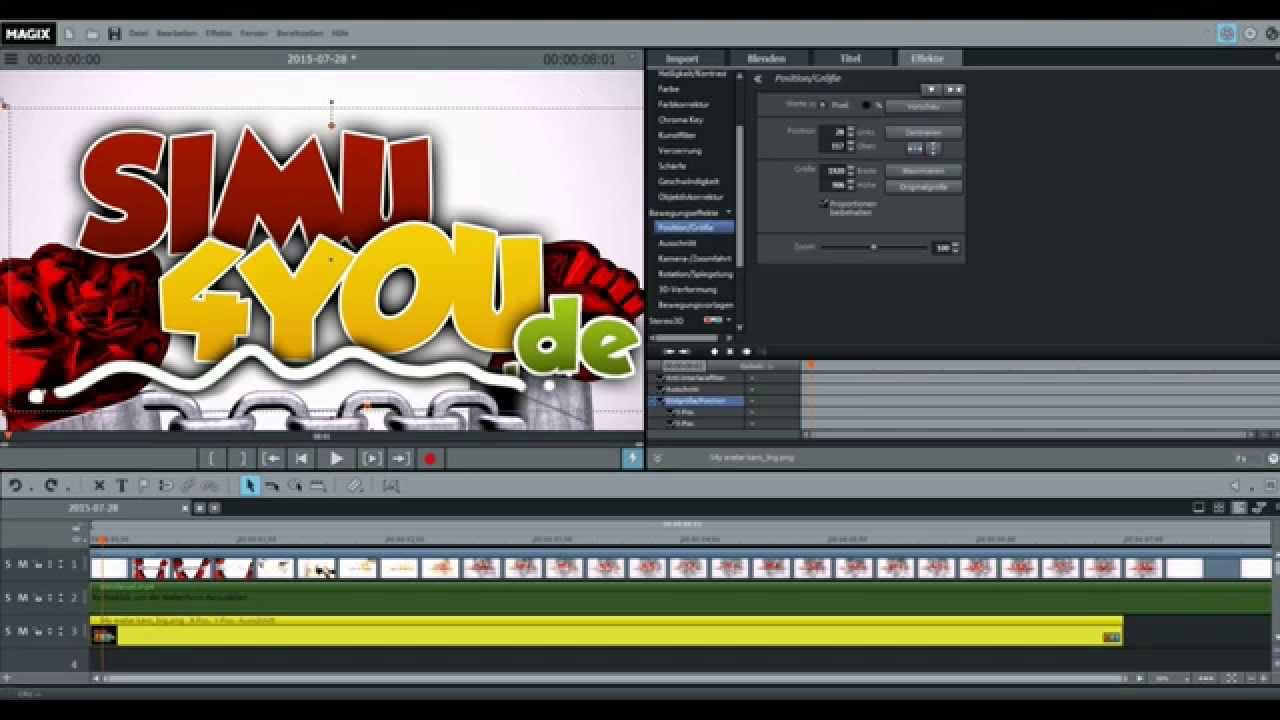Image resolution: width=1280 pixels, height=720 pixels.
Task: Set range end with right bracket button
Action: (241, 458)
